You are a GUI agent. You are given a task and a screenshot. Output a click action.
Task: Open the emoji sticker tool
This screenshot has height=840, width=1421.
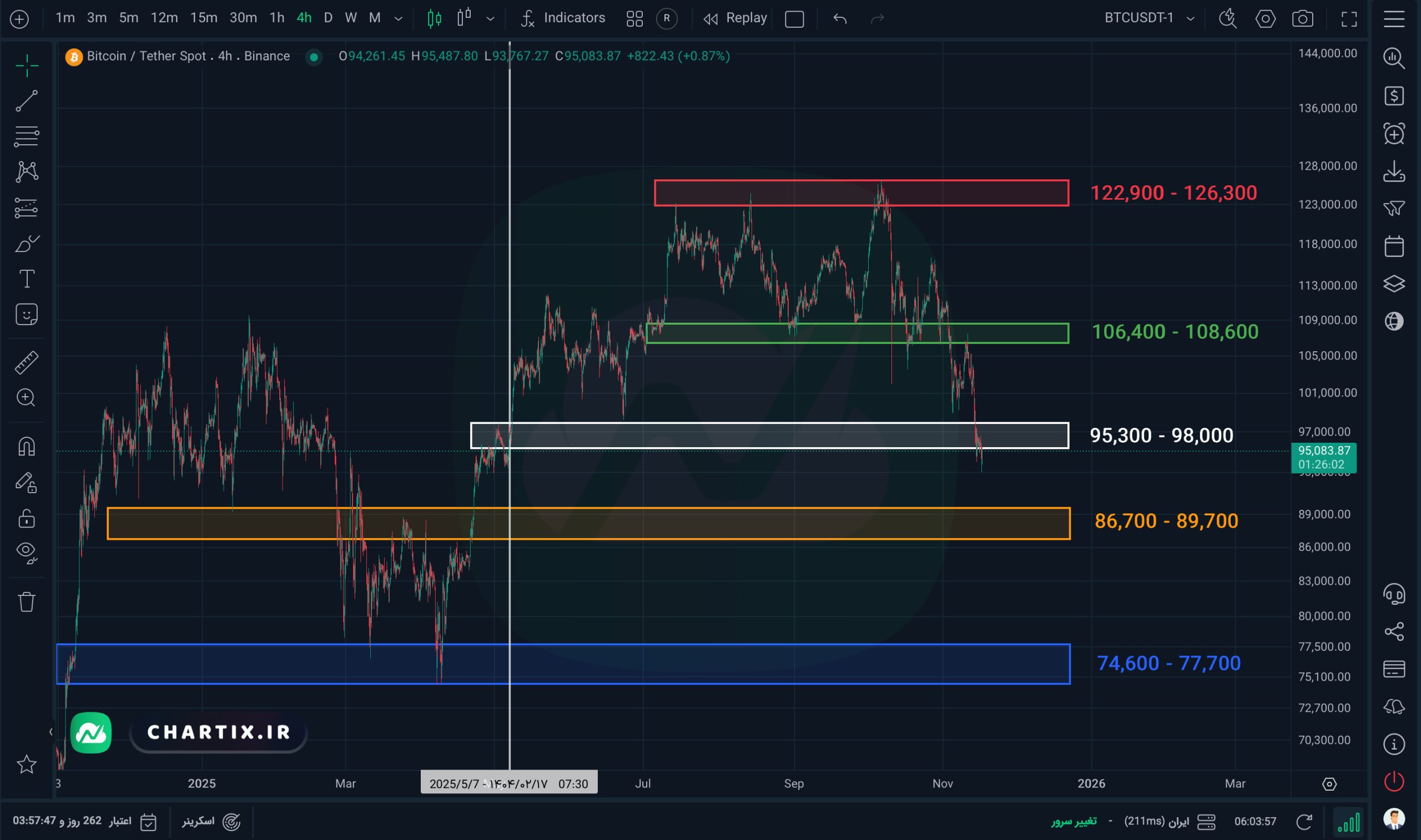tap(26, 315)
